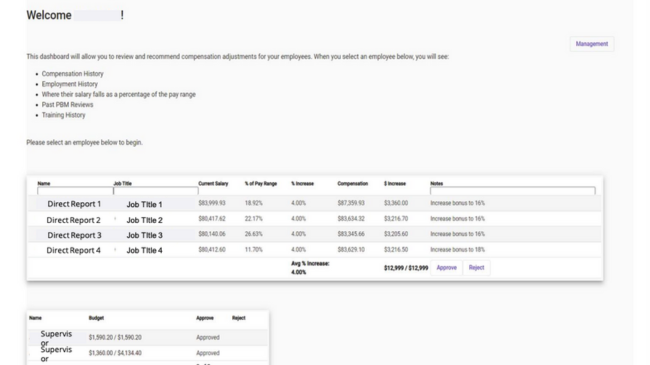Click Job Title 1 cell
The image size is (650, 365).
[144, 204]
